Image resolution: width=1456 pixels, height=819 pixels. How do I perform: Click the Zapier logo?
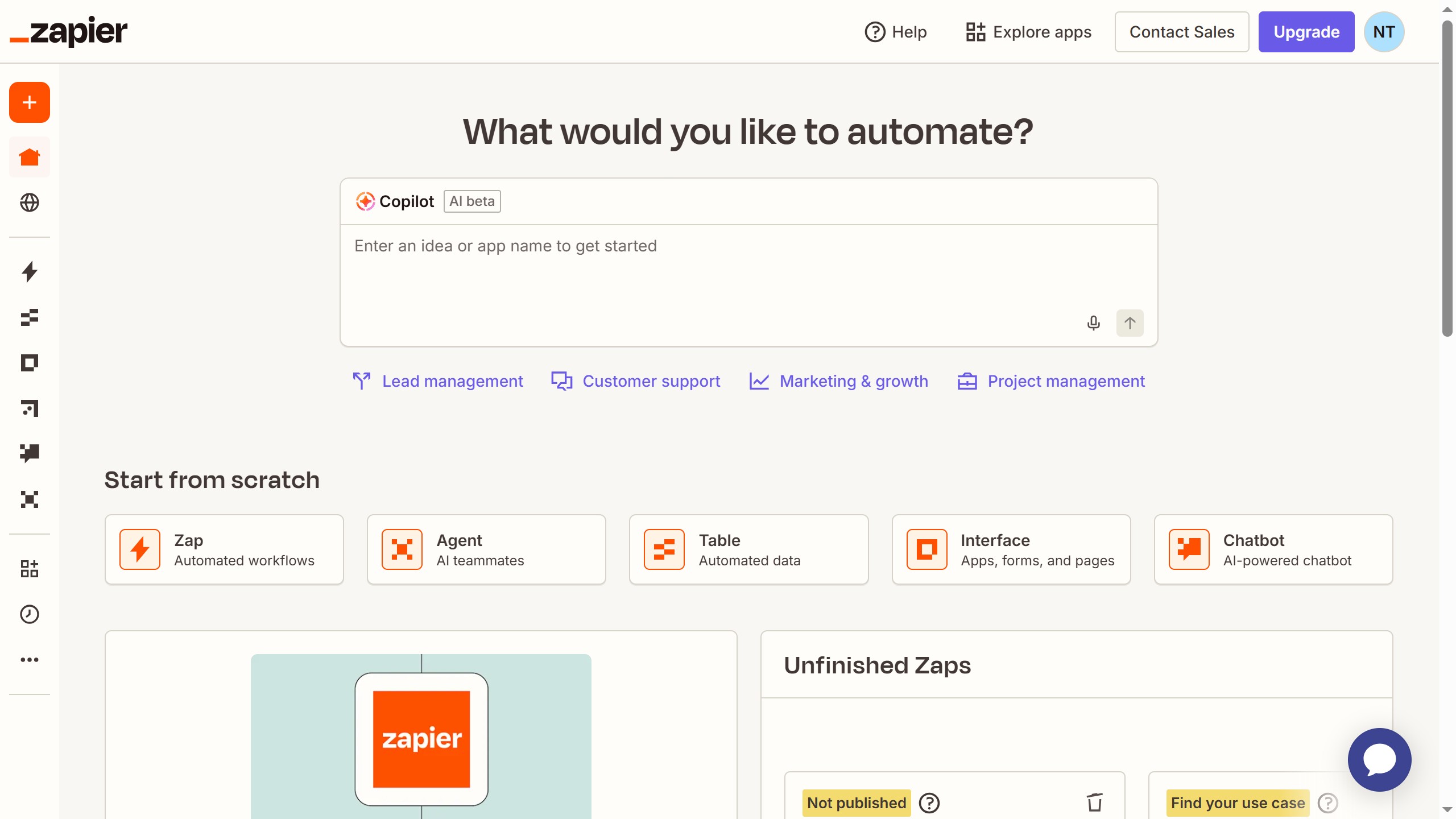click(x=69, y=32)
